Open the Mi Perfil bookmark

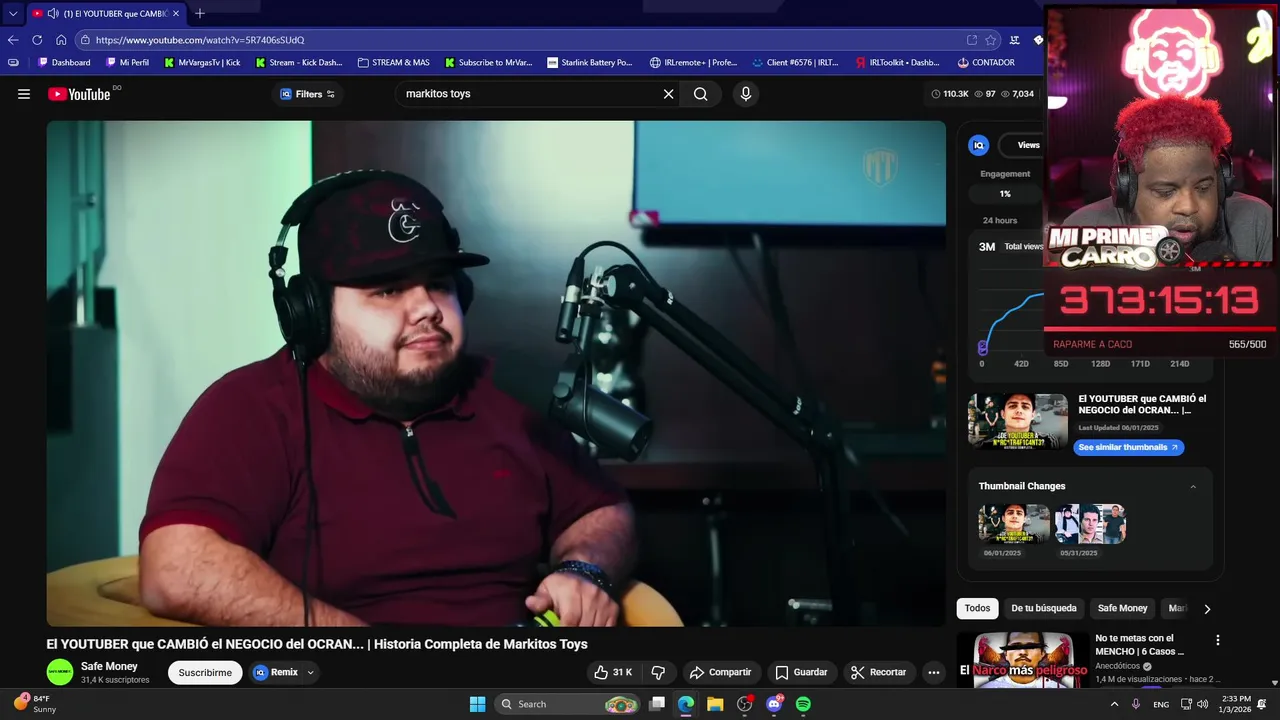127,62
